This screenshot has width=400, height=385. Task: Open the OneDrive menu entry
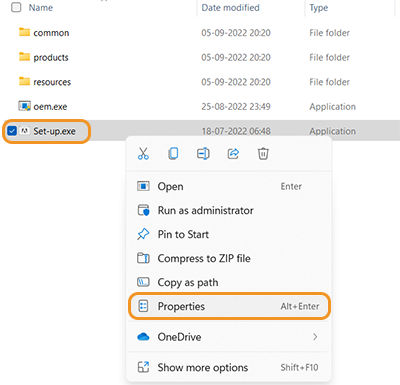click(229, 337)
